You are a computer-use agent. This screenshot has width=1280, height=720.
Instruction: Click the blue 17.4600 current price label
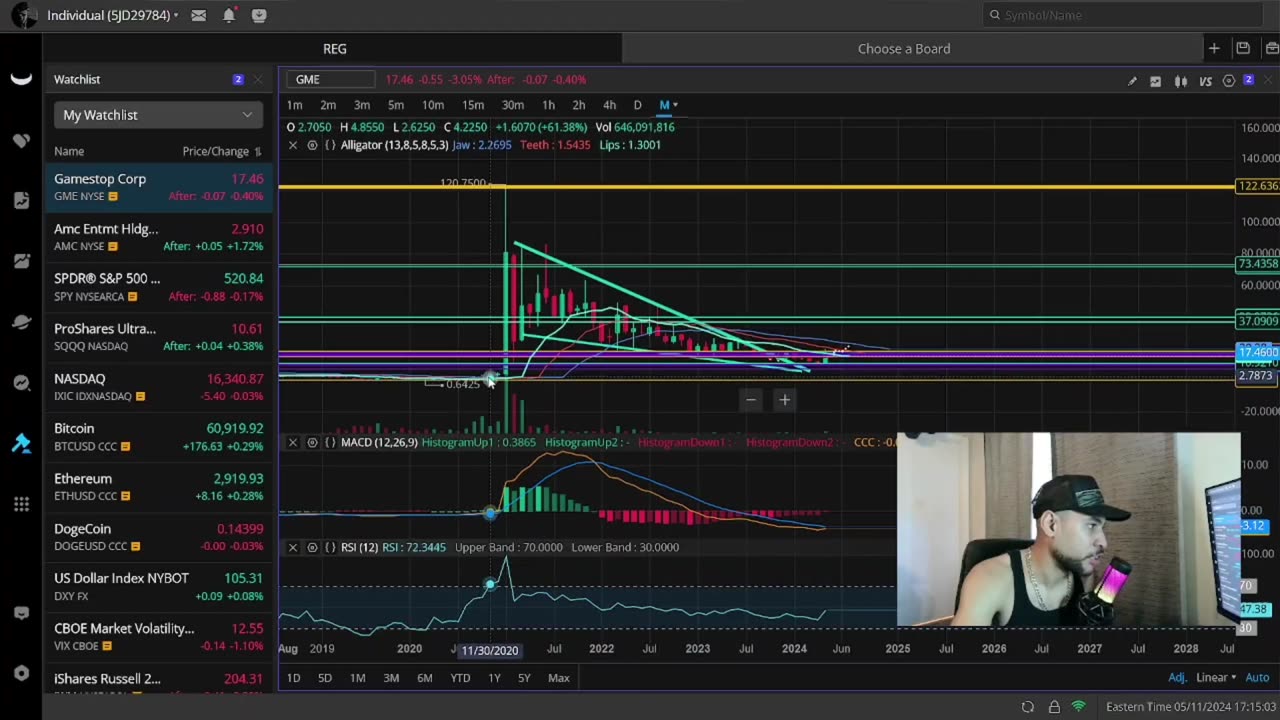click(1258, 352)
